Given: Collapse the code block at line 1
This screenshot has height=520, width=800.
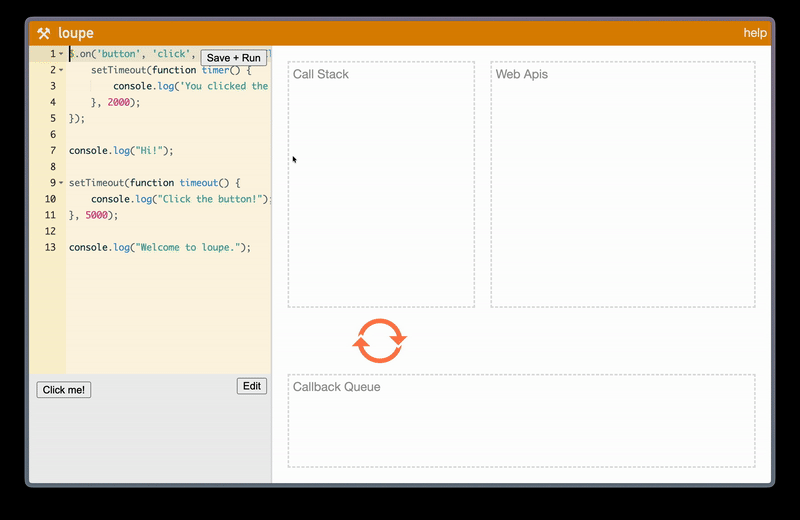Looking at the screenshot, I should [x=61, y=54].
